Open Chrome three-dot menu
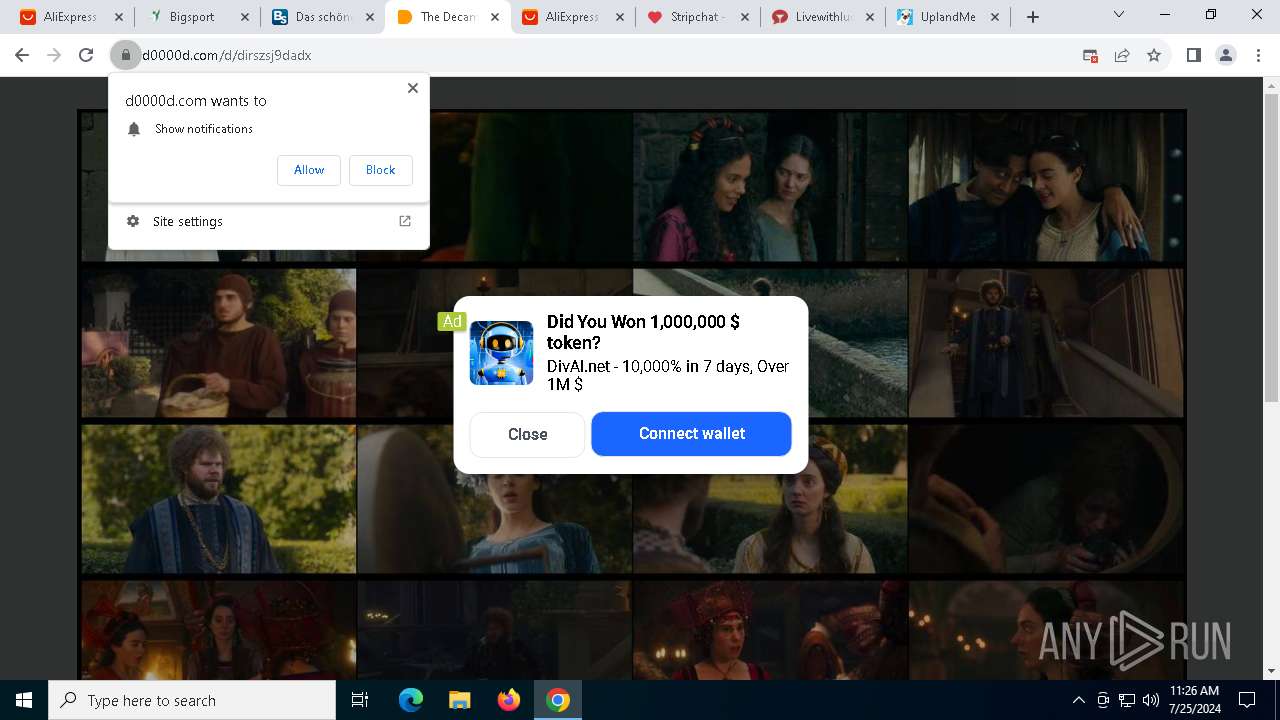Screen dimensions: 1280x720 click(x=1258, y=56)
